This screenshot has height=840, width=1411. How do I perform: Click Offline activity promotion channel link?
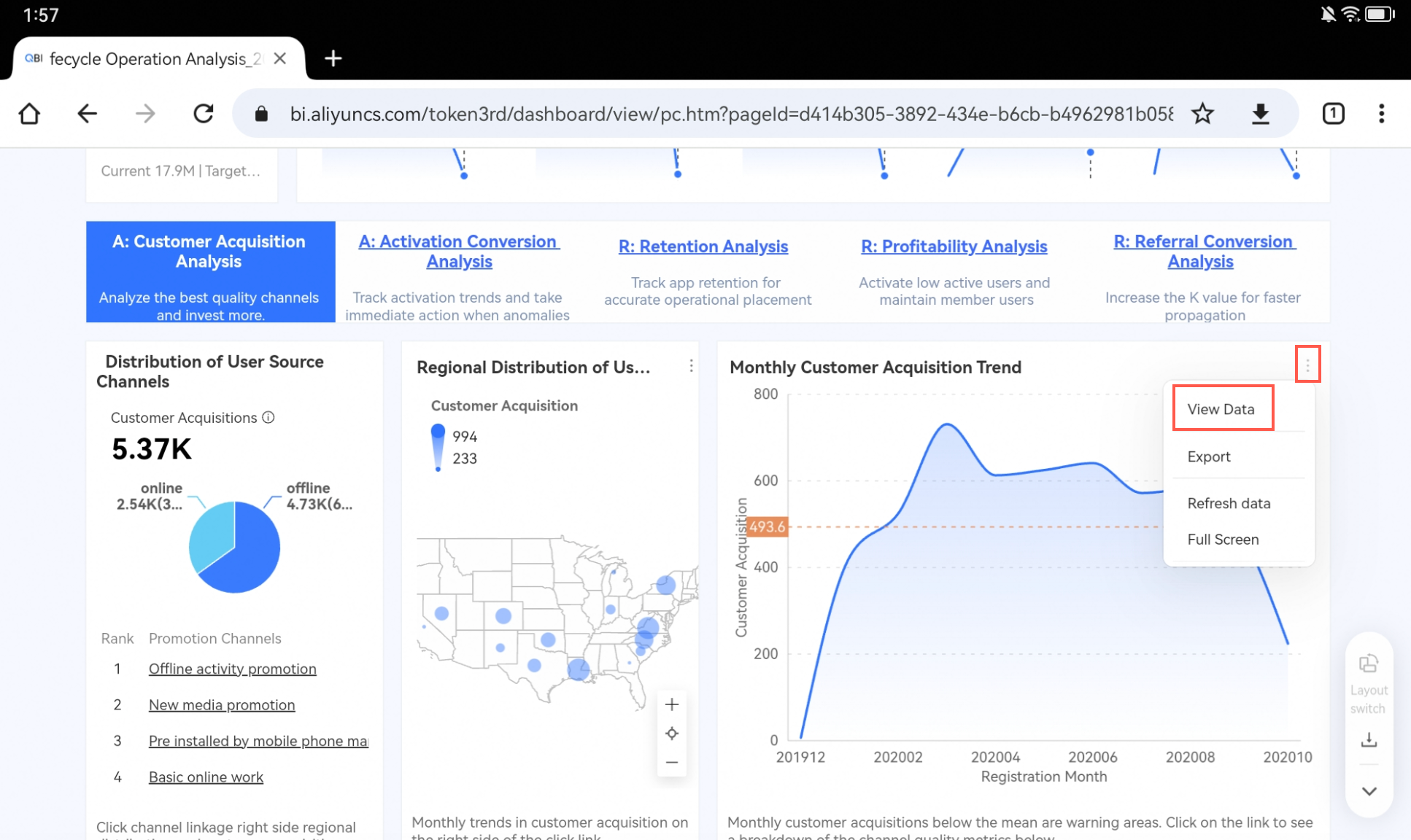click(232, 669)
